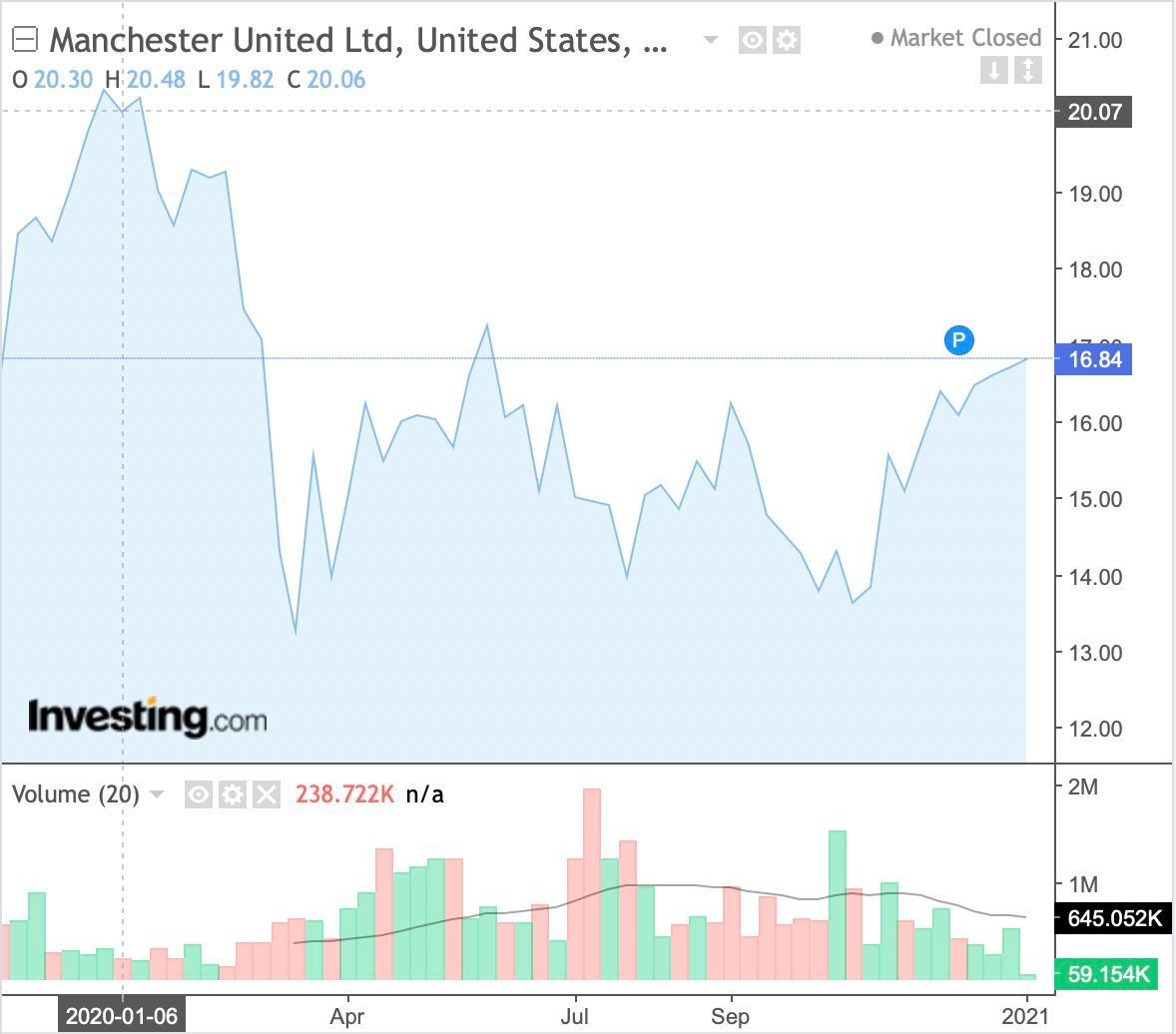Click the 20.07 crosshair price label

pyautogui.click(x=1094, y=111)
